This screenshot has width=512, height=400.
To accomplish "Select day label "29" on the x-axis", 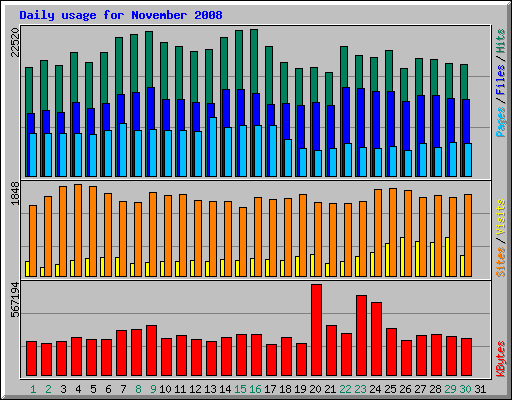I will point(450,389).
